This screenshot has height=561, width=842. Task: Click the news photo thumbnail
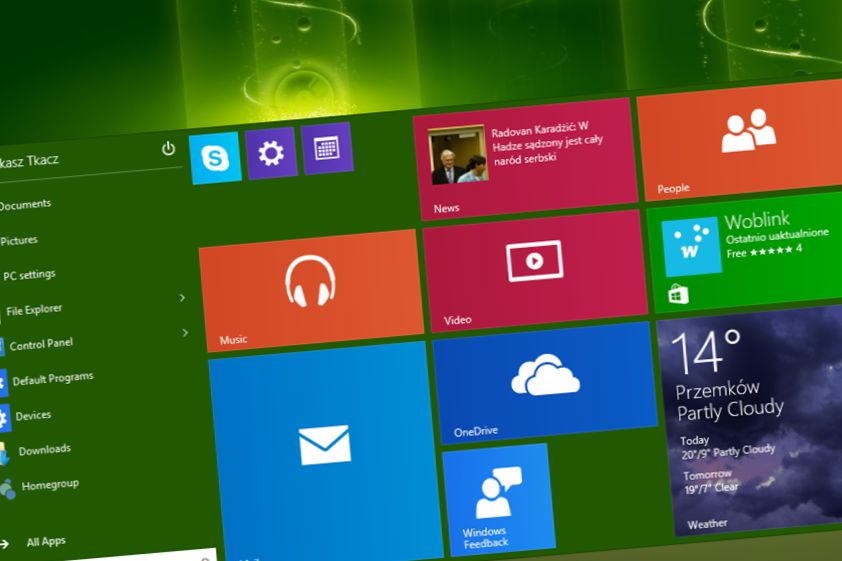tap(458, 155)
